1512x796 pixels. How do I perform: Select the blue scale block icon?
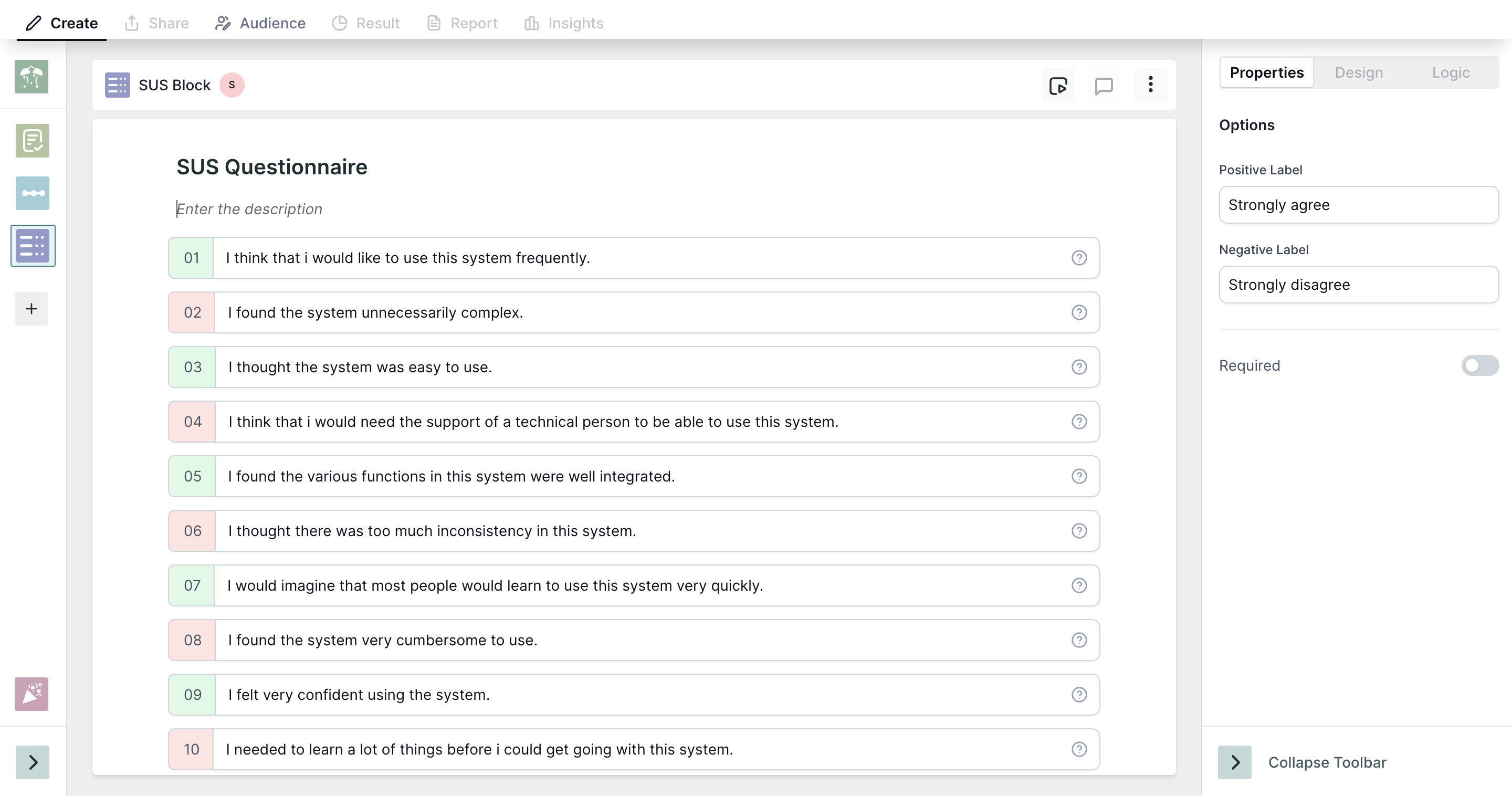click(x=32, y=193)
